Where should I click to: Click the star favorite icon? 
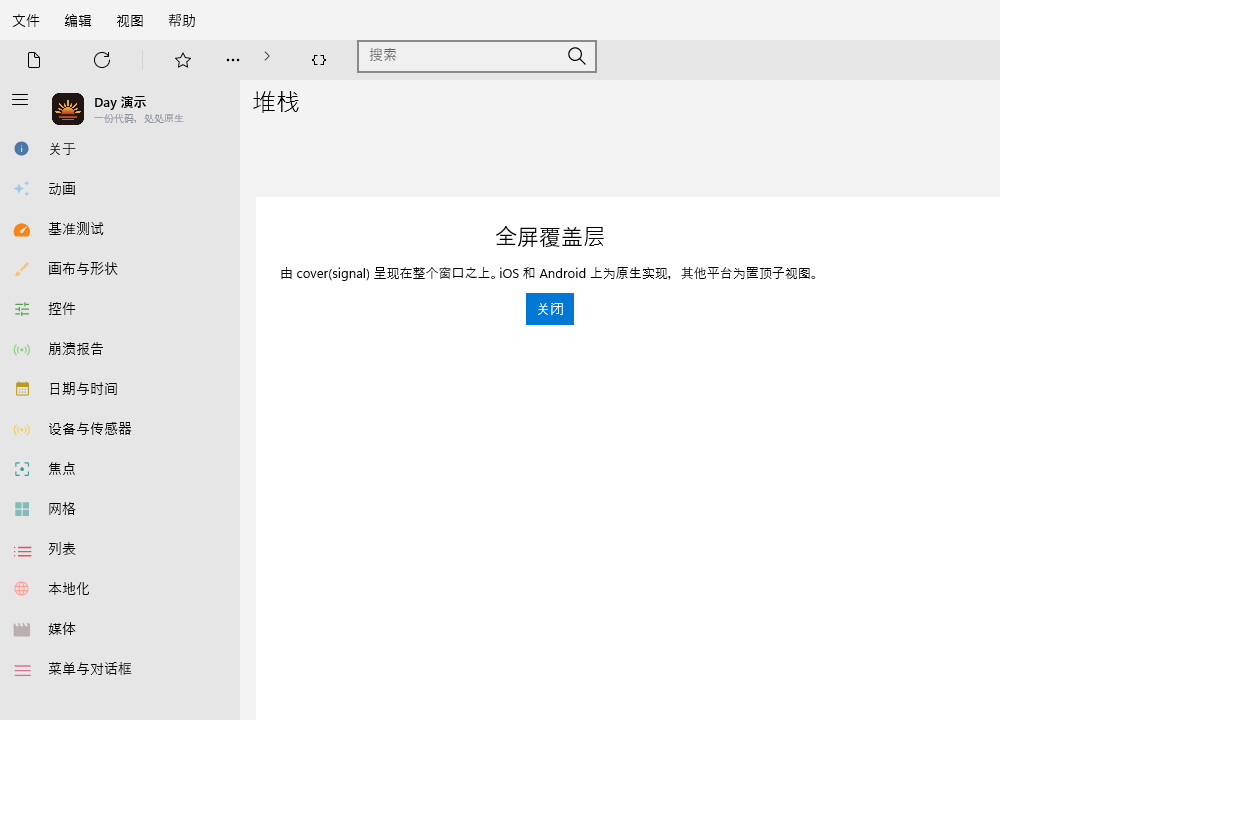coord(183,60)
